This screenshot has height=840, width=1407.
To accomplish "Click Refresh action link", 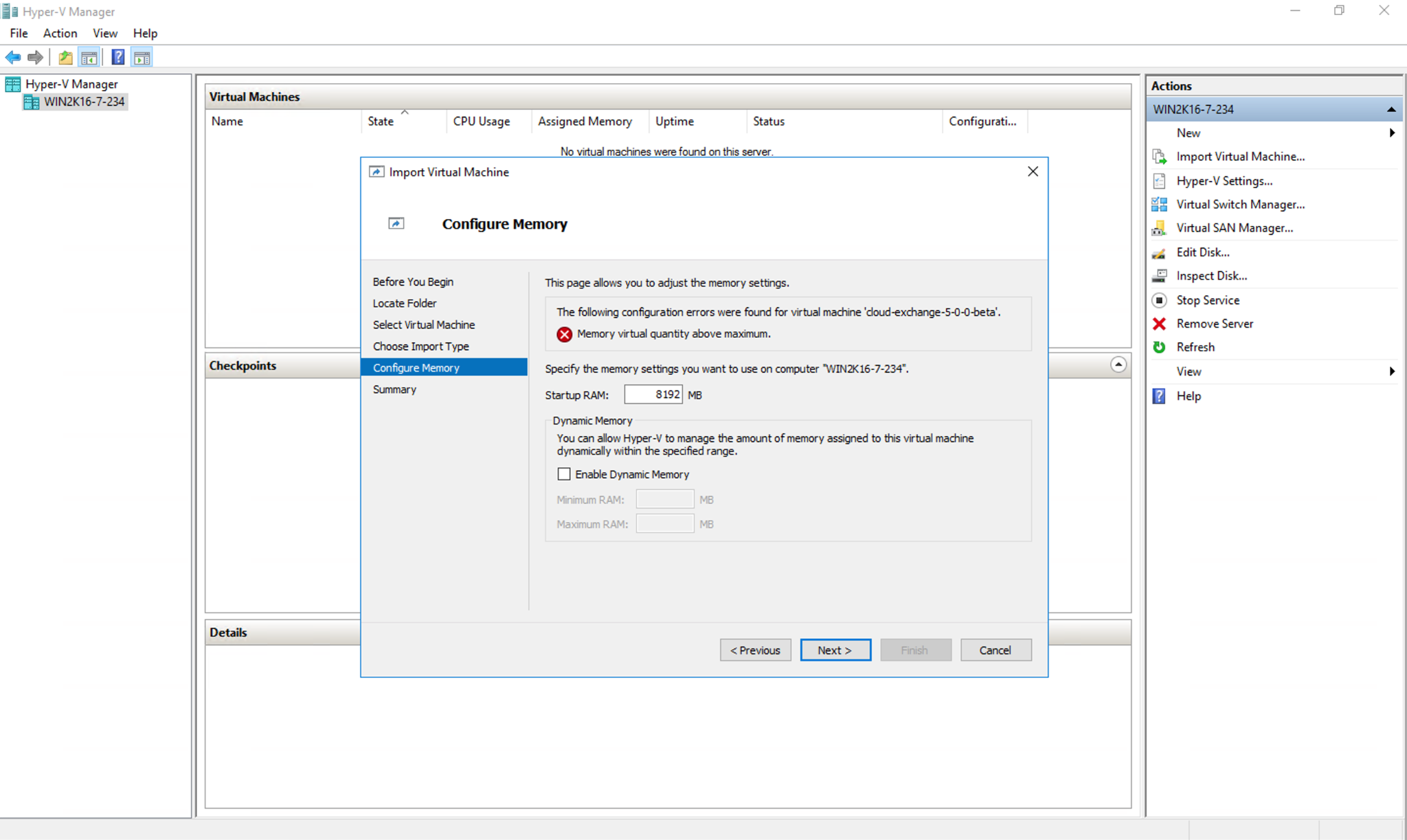I will tap(1195, 347).
